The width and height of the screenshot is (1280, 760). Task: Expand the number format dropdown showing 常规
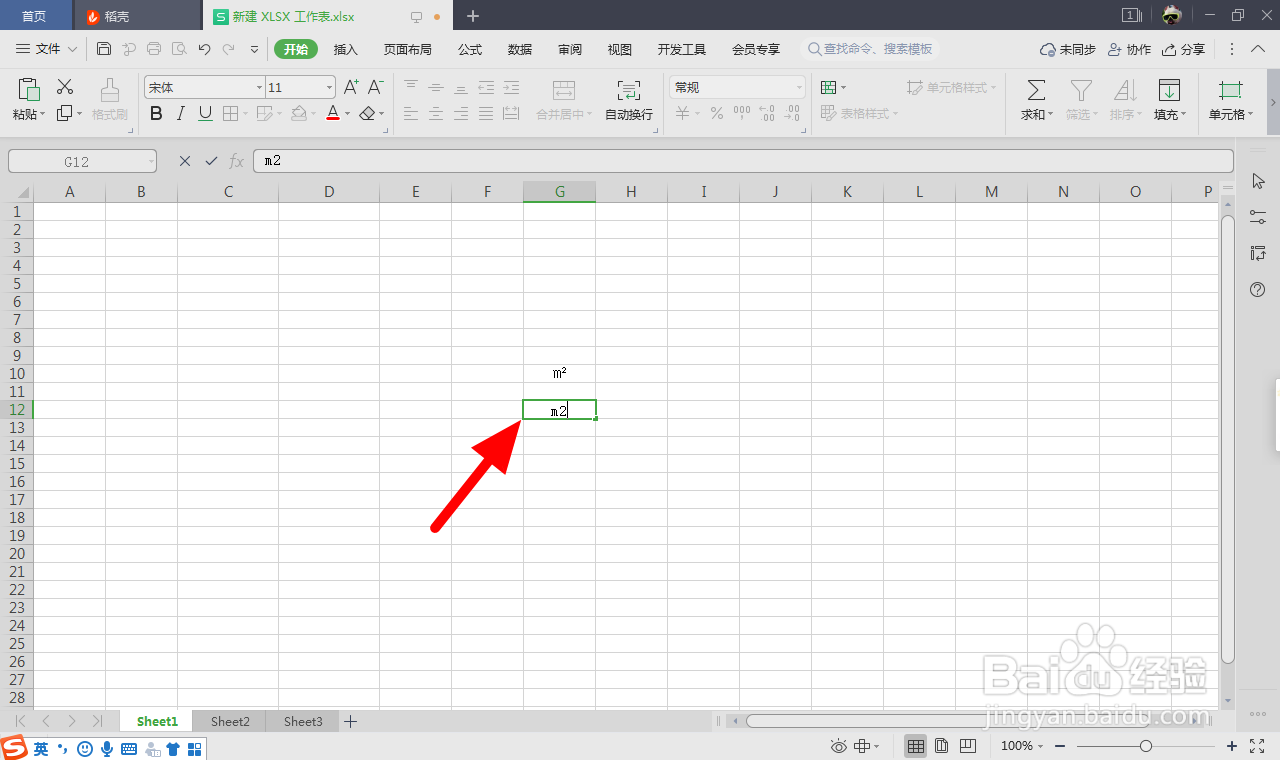click(x=800, y=87)
